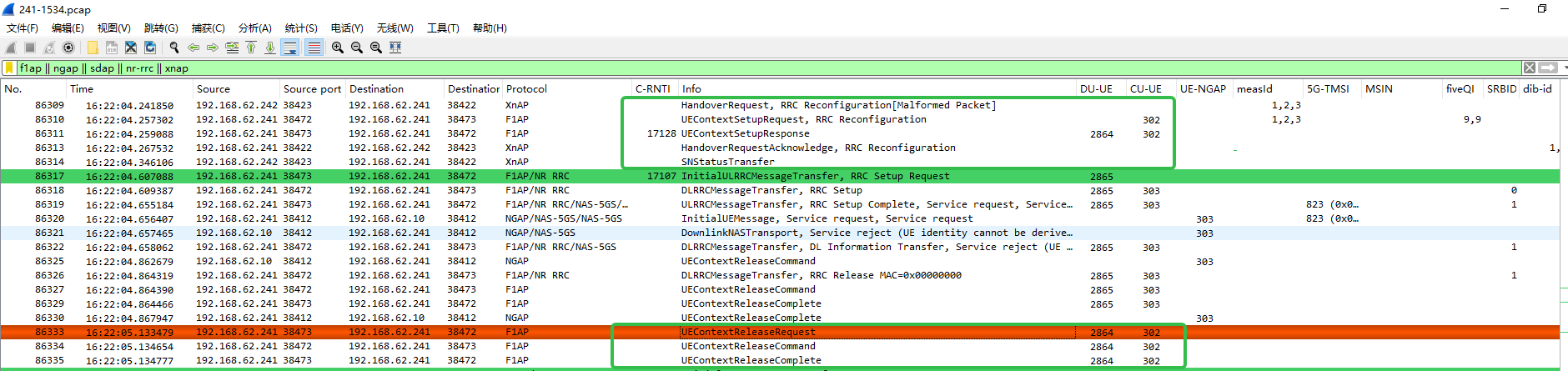Apply display filter with the arrow button
1568x371 pixels.
pos(1548,68)
